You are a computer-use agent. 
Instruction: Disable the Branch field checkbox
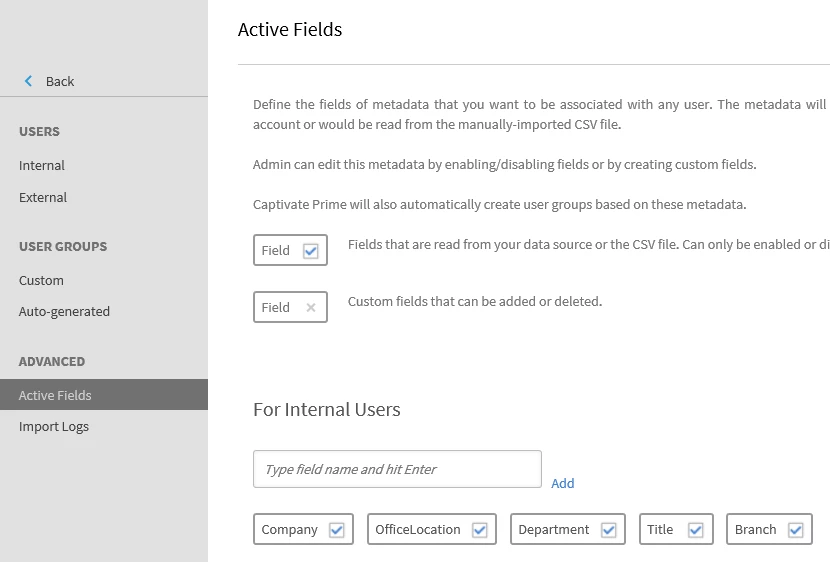pos(796,530)
